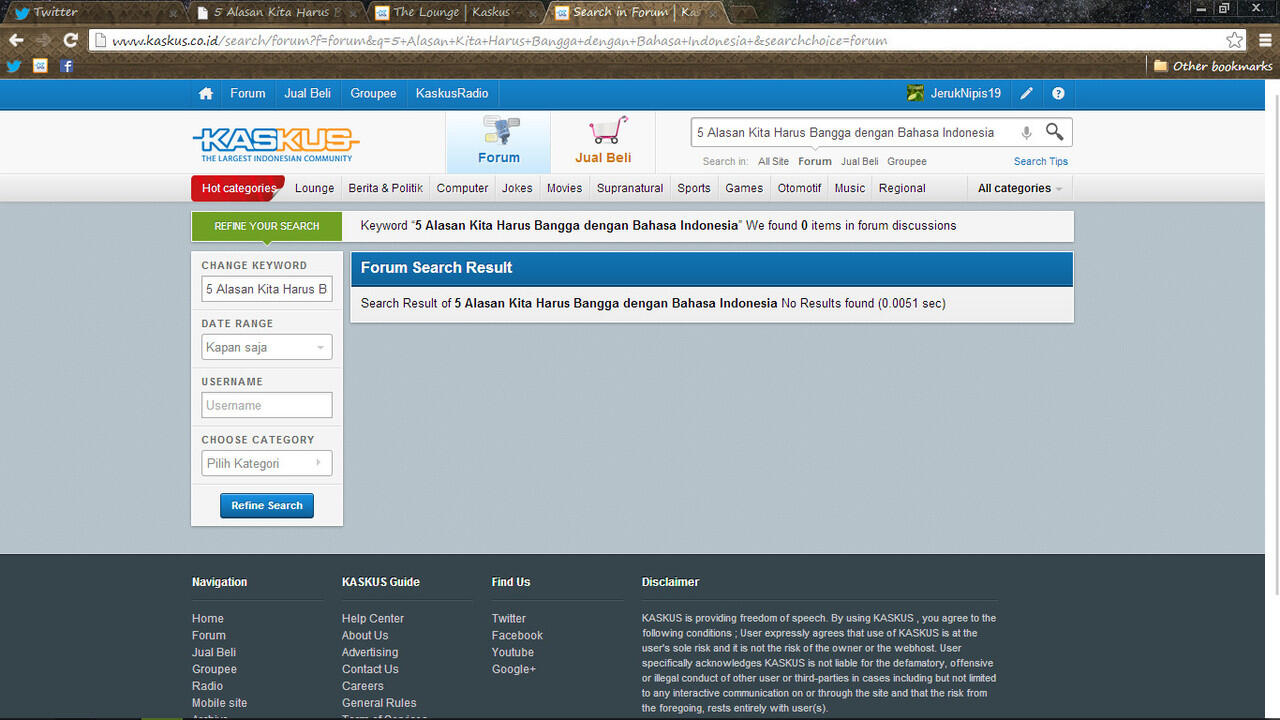Open the Facebook bookmark icon in bookmarks bar
The height and width of the screenshot is (720, 1280).
pos(66,66)
